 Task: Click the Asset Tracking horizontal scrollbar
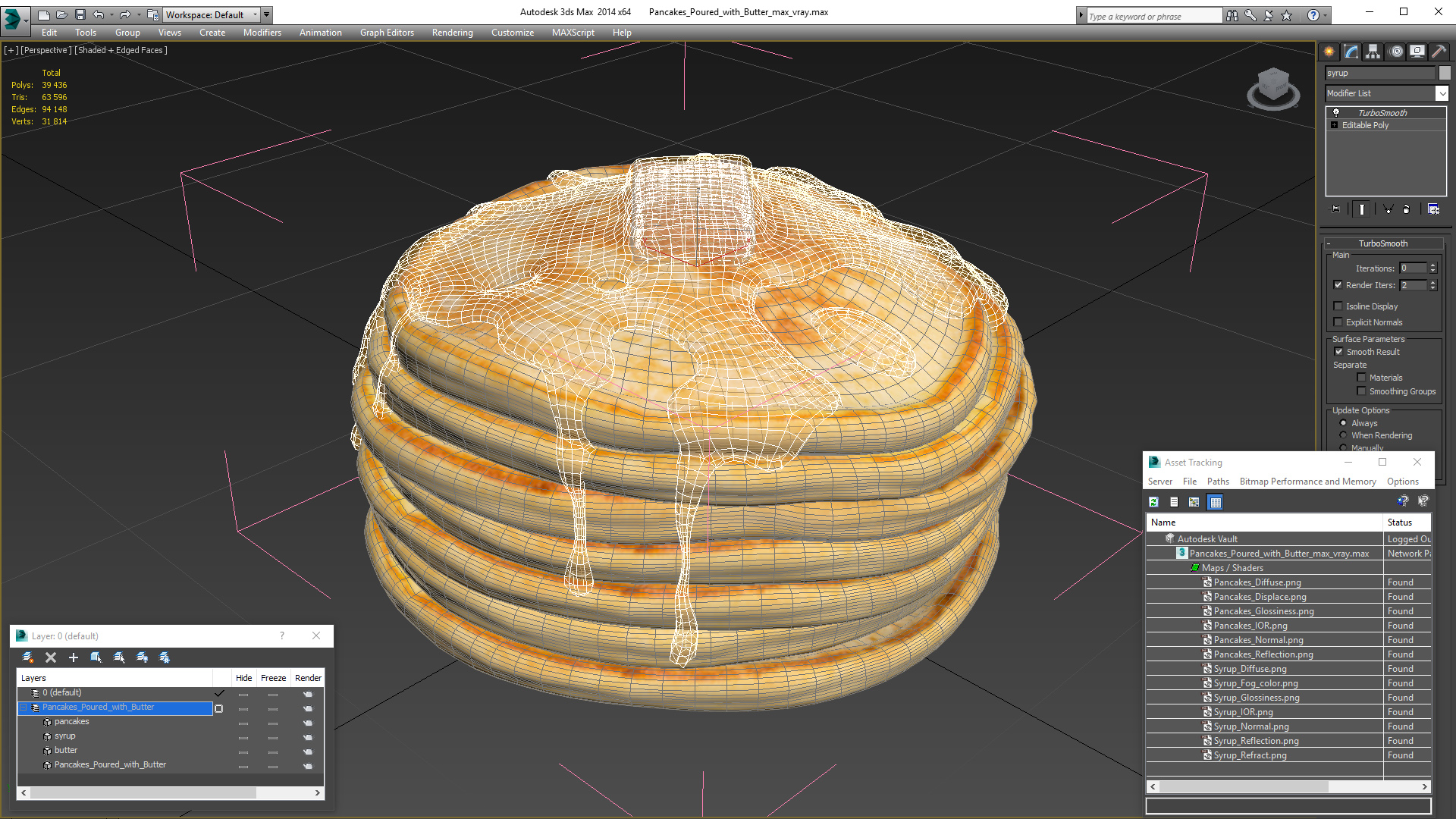(x=1288, y=787)
